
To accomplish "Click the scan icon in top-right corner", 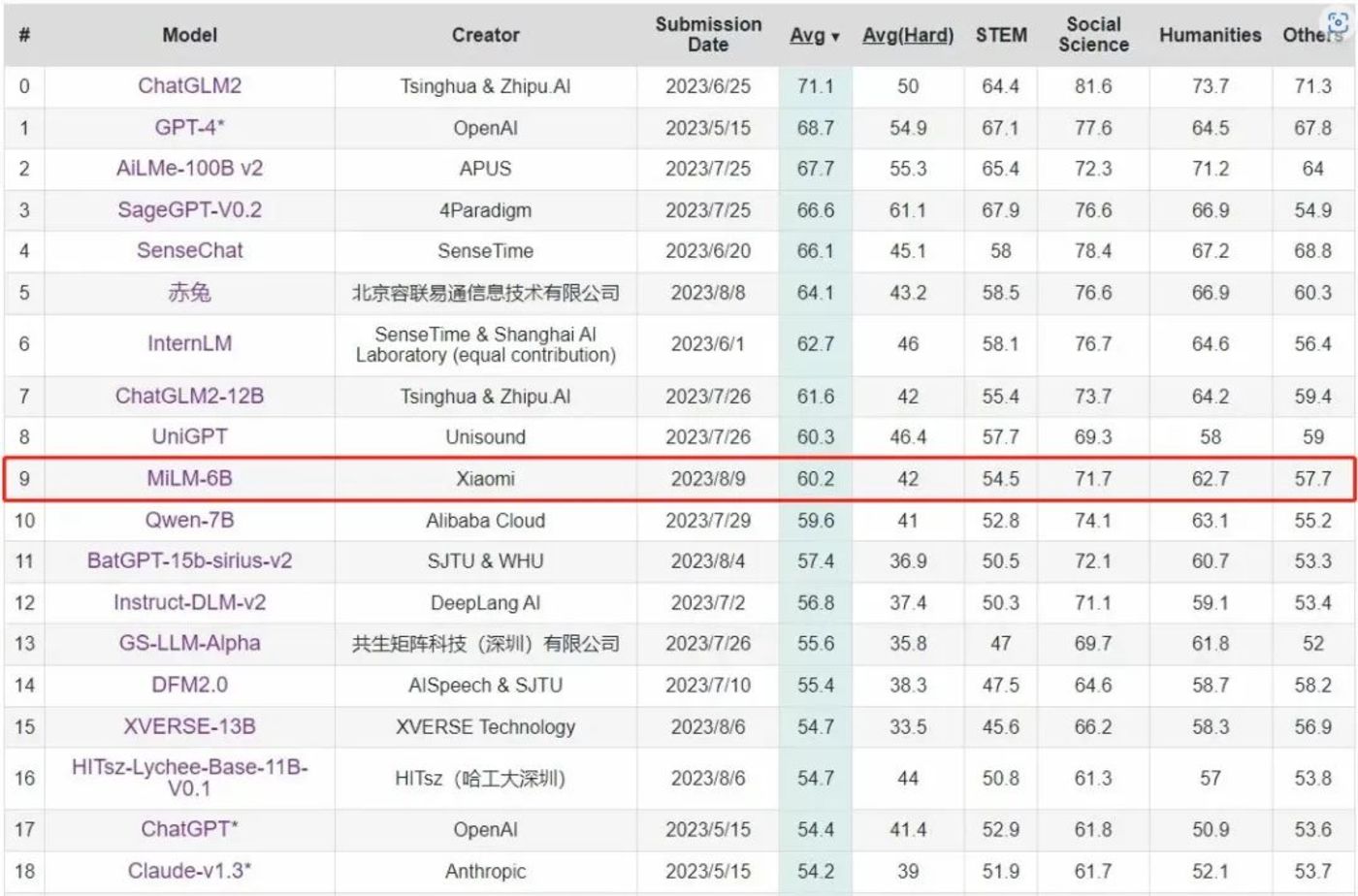I will [x=1337, y=24].
